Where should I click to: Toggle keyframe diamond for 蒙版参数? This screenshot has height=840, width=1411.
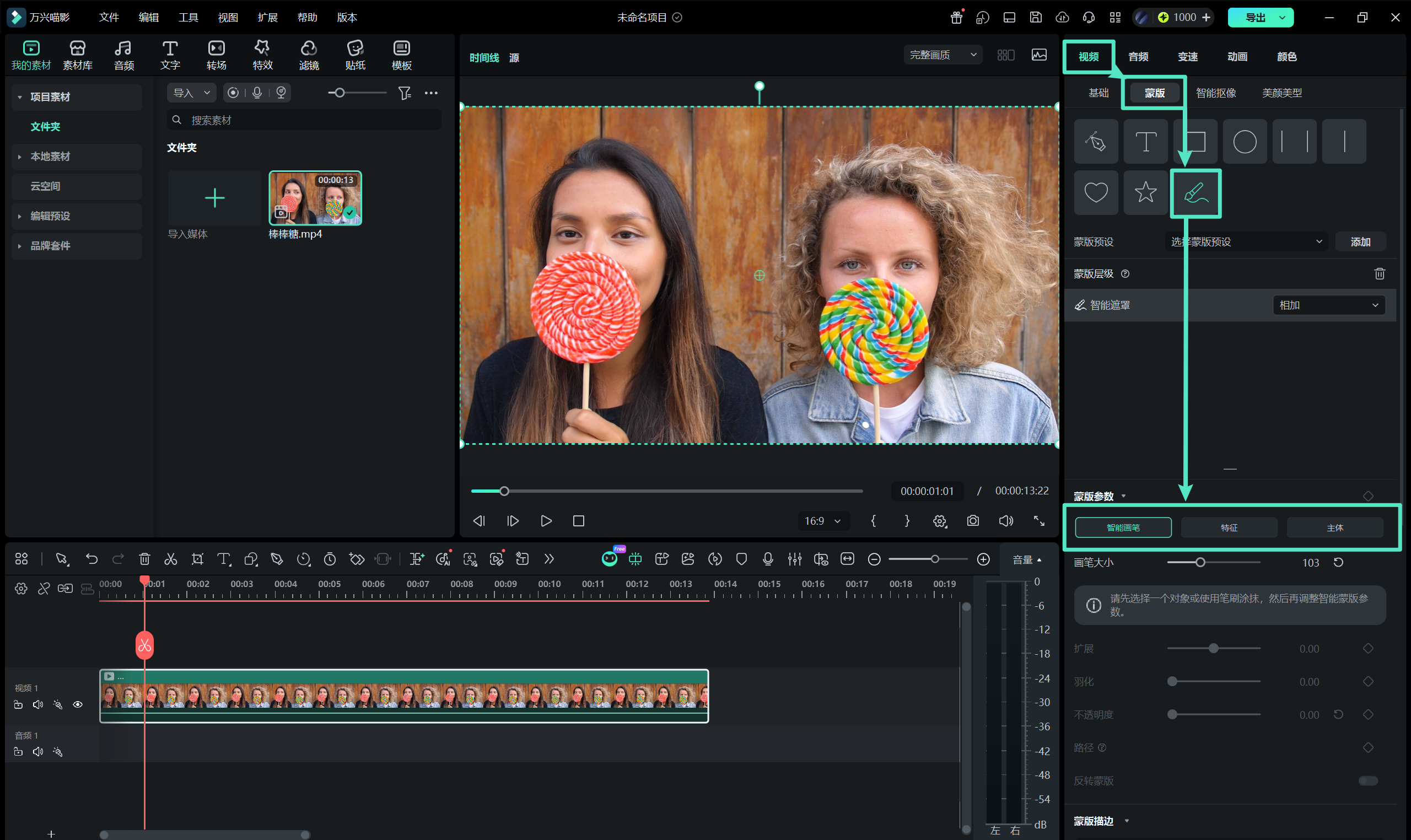(x=1368, y=497)
